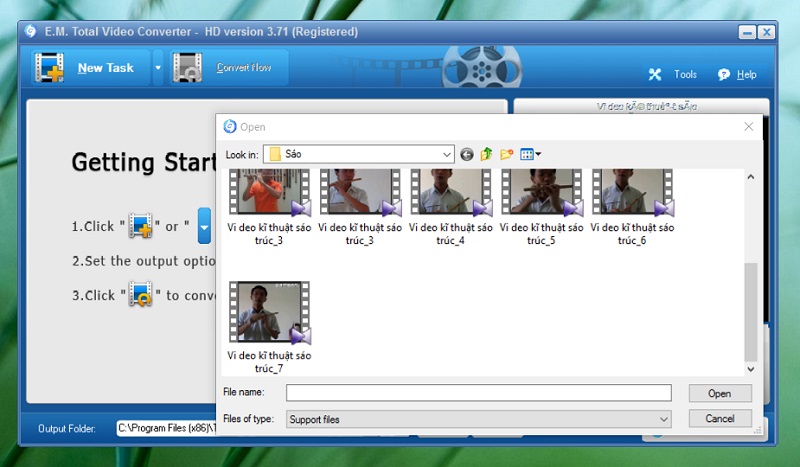Create a new folder in Sáo

tap(507, 154)
